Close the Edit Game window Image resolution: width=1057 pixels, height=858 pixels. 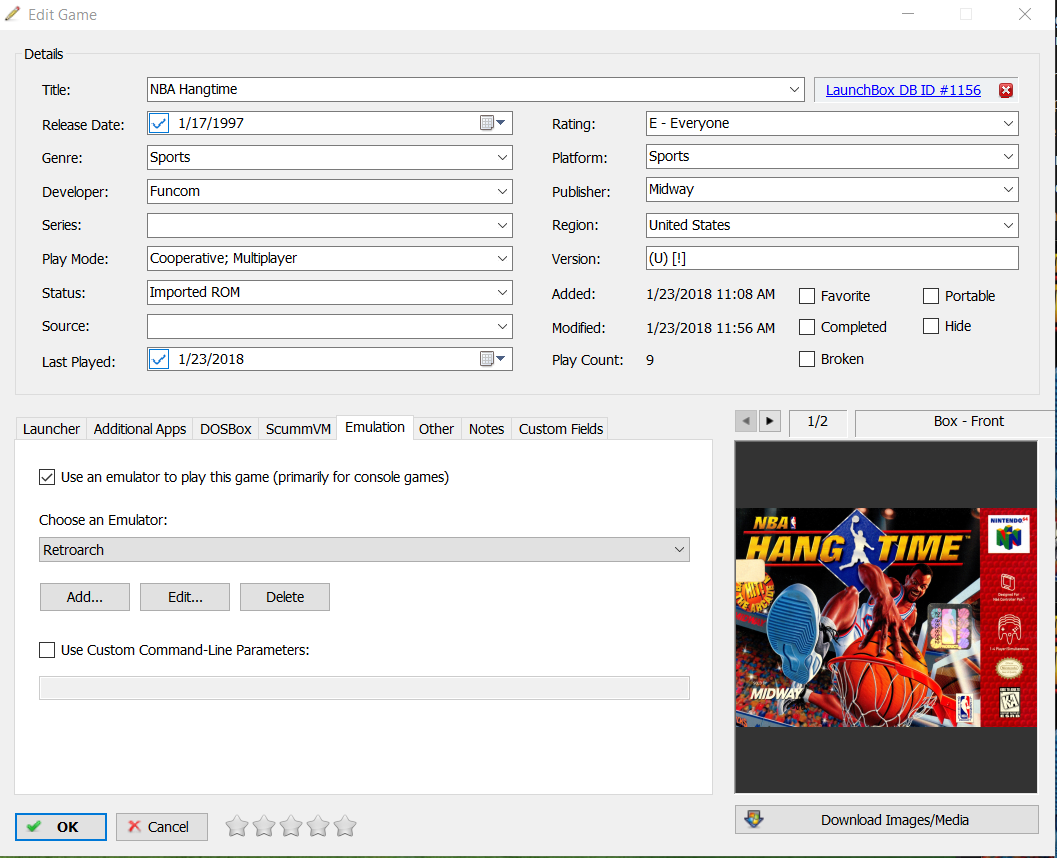1025,14
